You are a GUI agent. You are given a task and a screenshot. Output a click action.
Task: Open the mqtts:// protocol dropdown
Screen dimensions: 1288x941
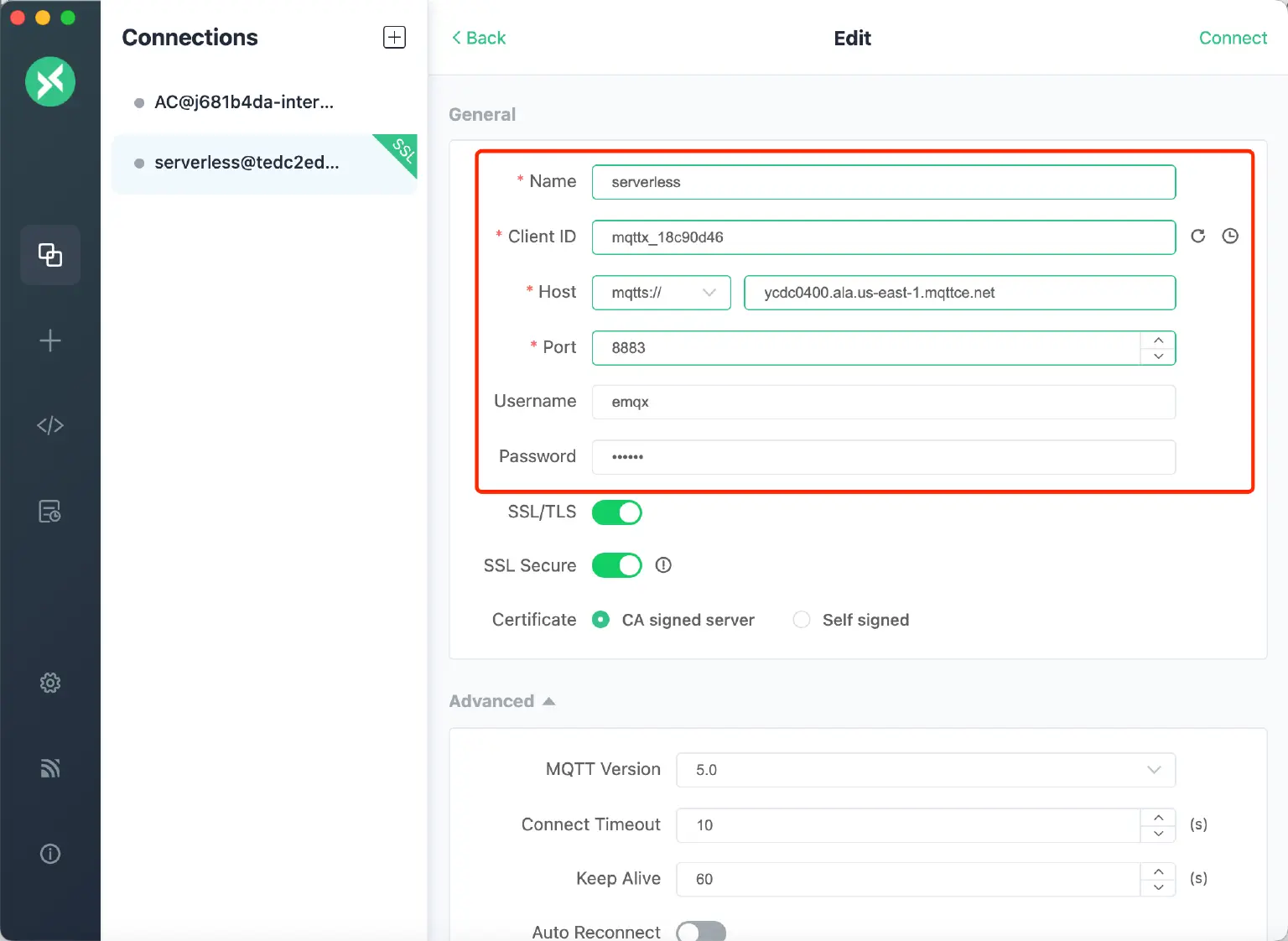click(662, 293)
